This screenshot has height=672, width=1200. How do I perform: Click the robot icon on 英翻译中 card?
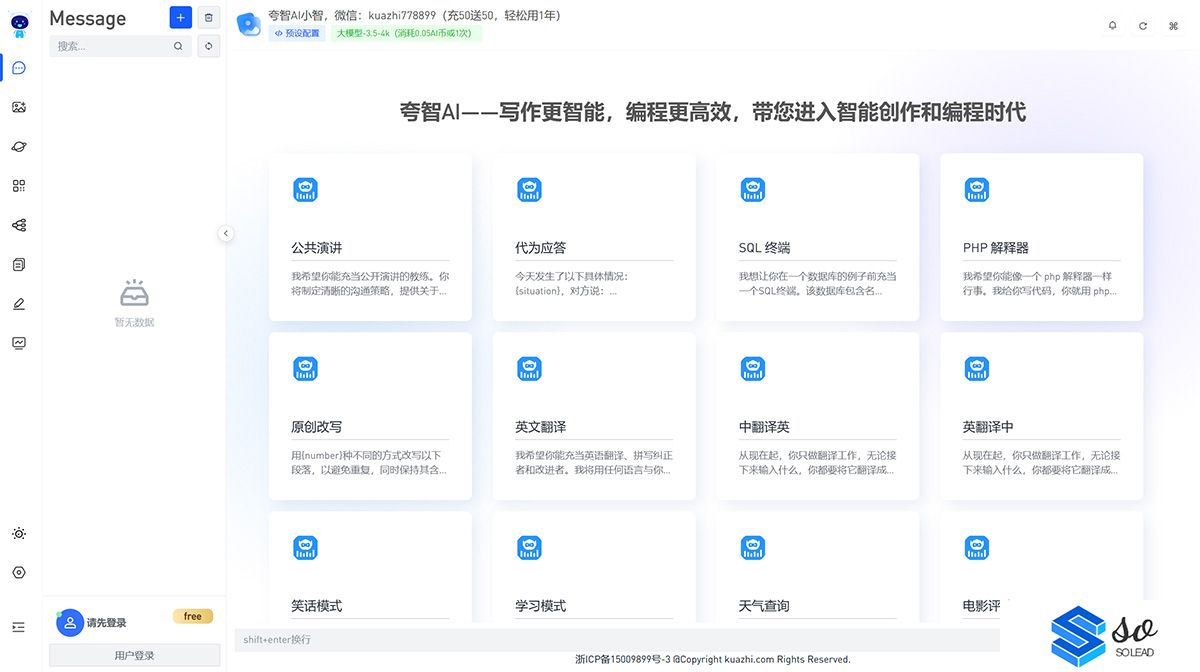click(976, 369)
